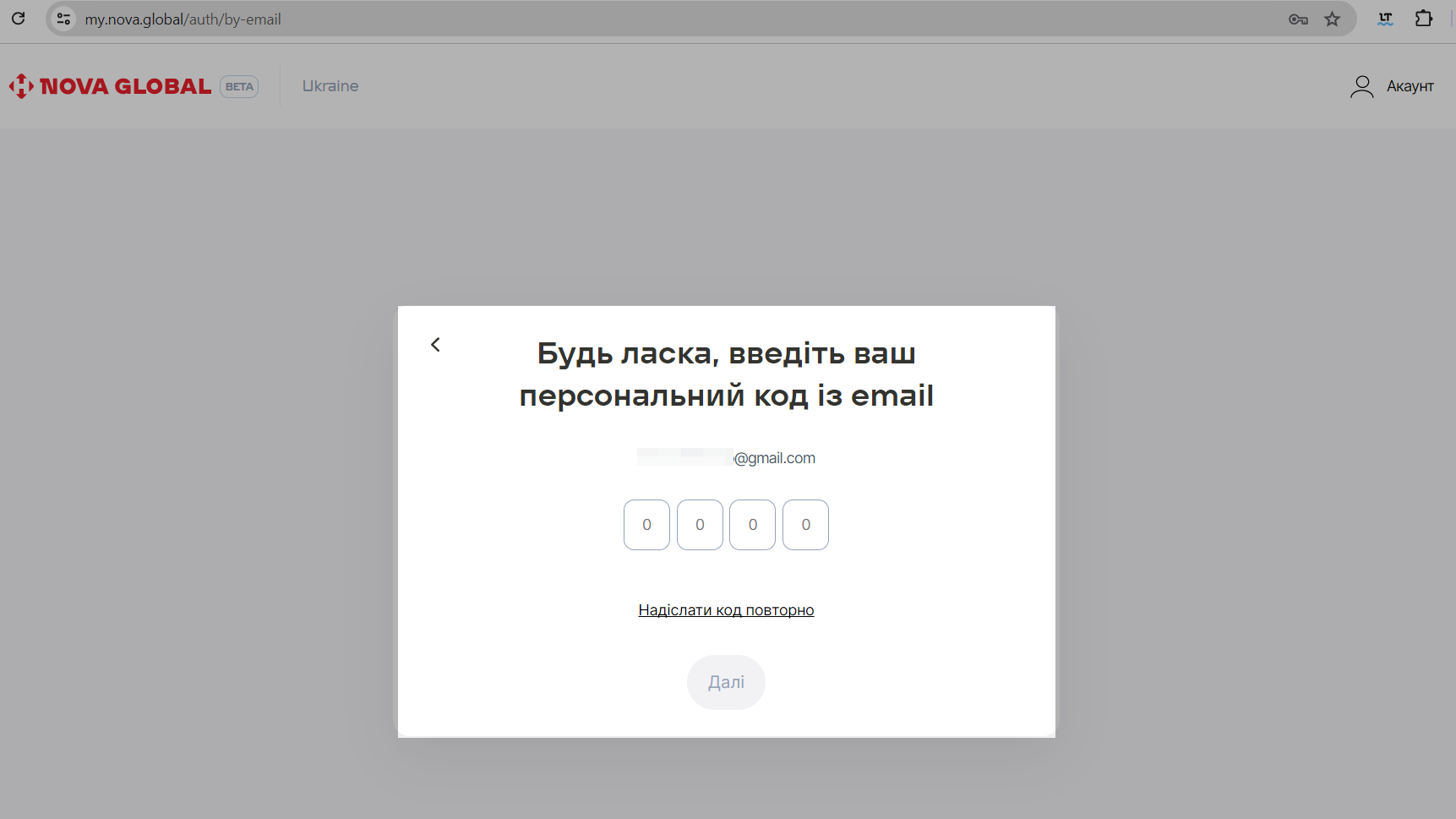The image size is (1456, 819).
Task: Open the site information icon in address bar
Action: point(63,19)
